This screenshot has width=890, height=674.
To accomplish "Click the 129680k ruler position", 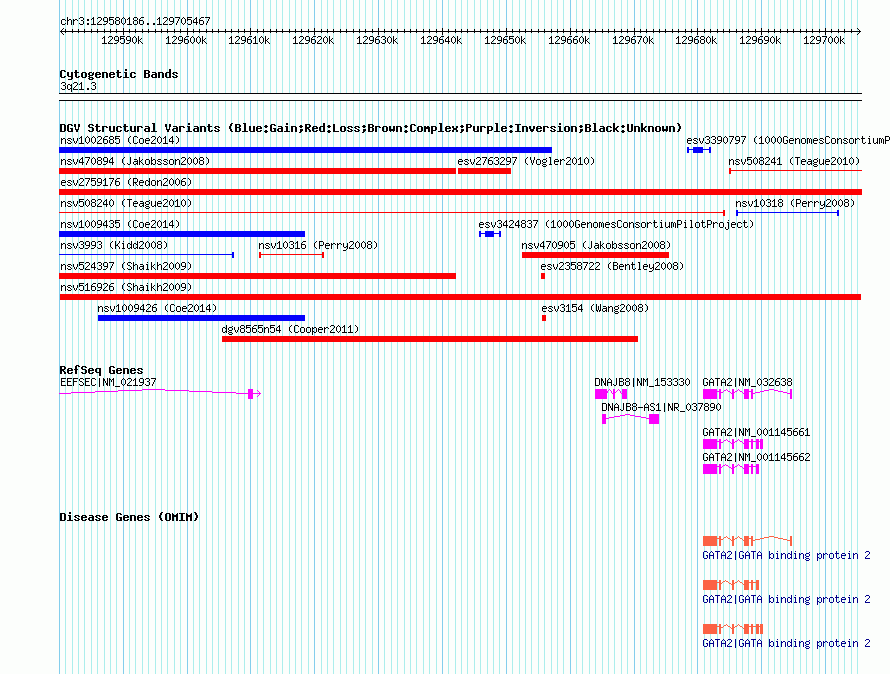I will (696, 41).
